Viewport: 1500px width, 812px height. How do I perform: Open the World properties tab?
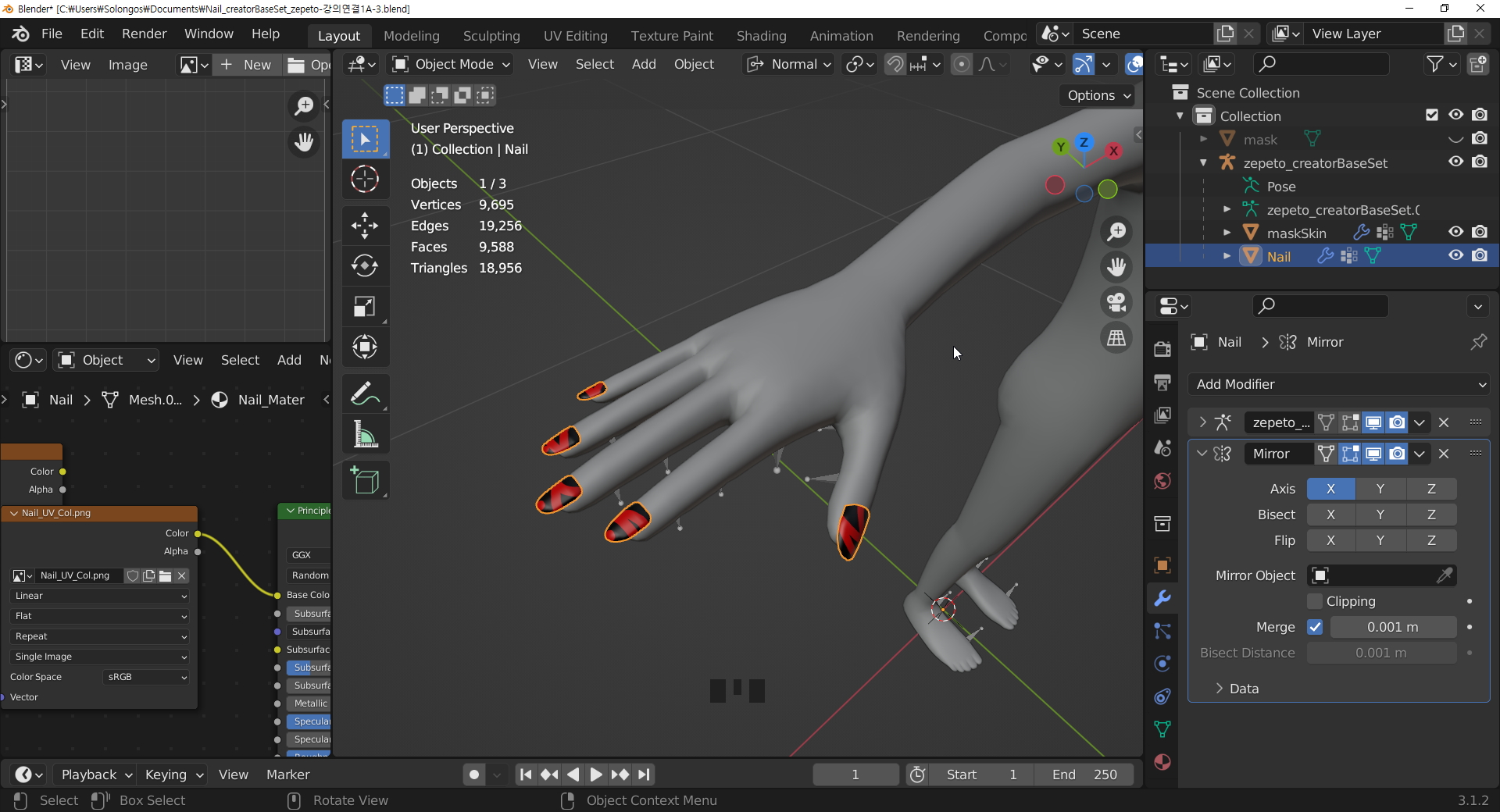[x=1162, y=480]
